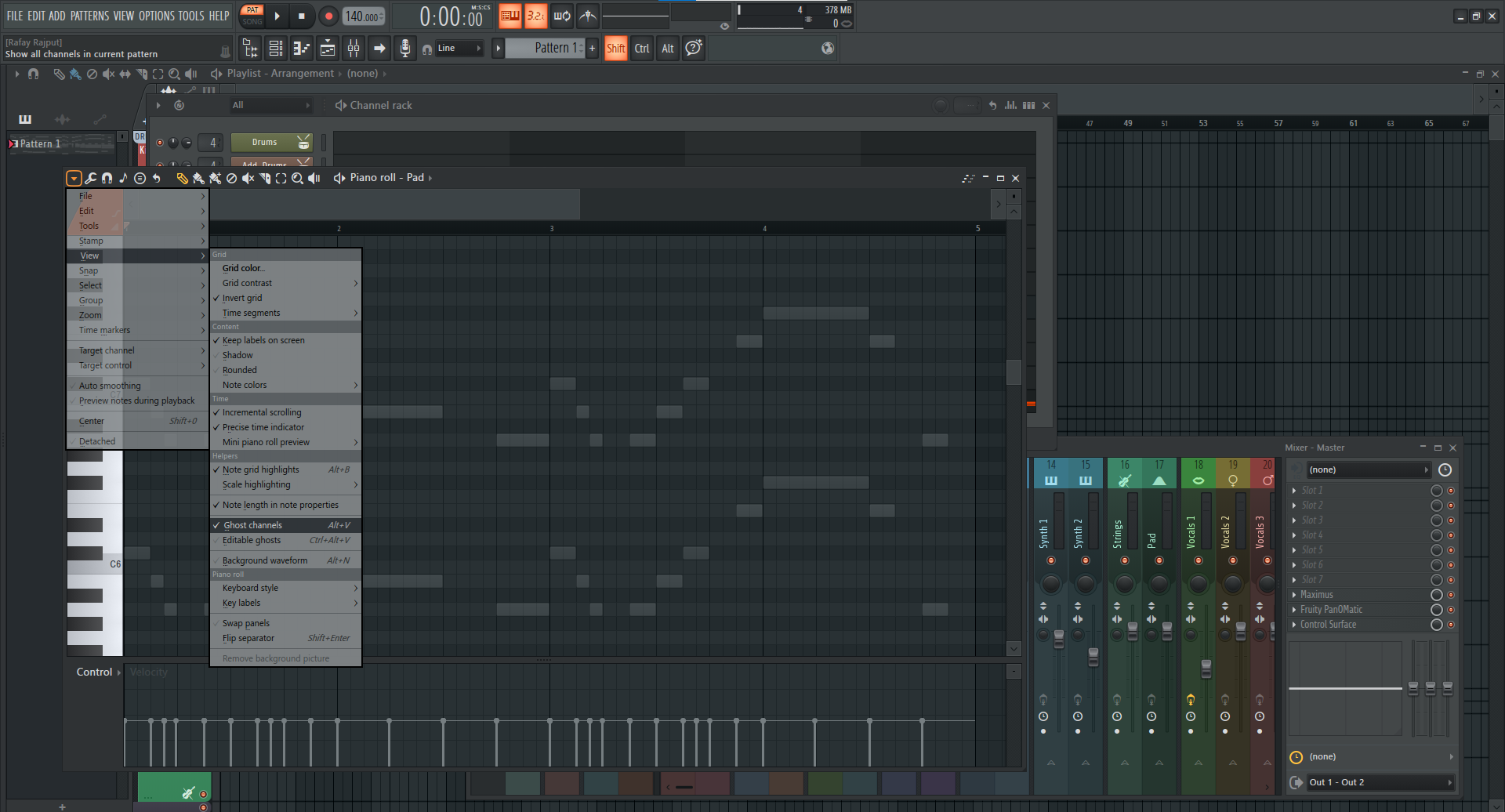
Task: Uncheck Ghost channels option
Action: pos(252,525)
